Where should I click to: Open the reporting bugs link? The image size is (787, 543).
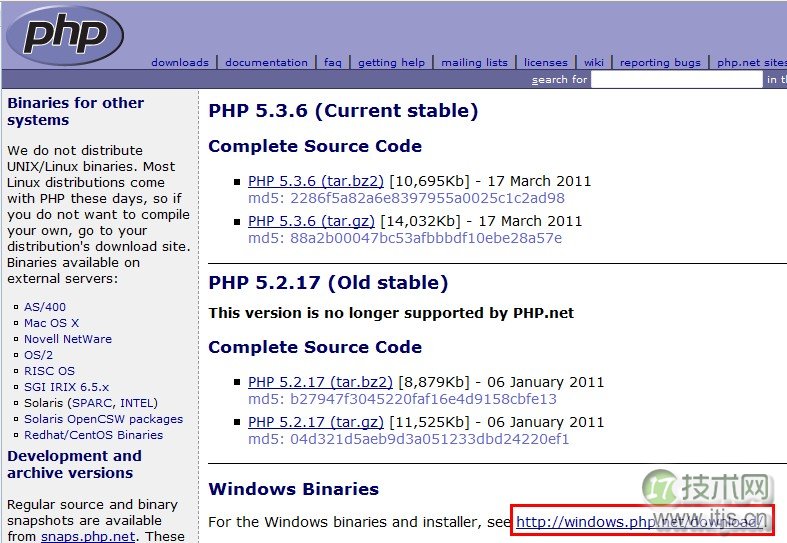tap(660, 63)
